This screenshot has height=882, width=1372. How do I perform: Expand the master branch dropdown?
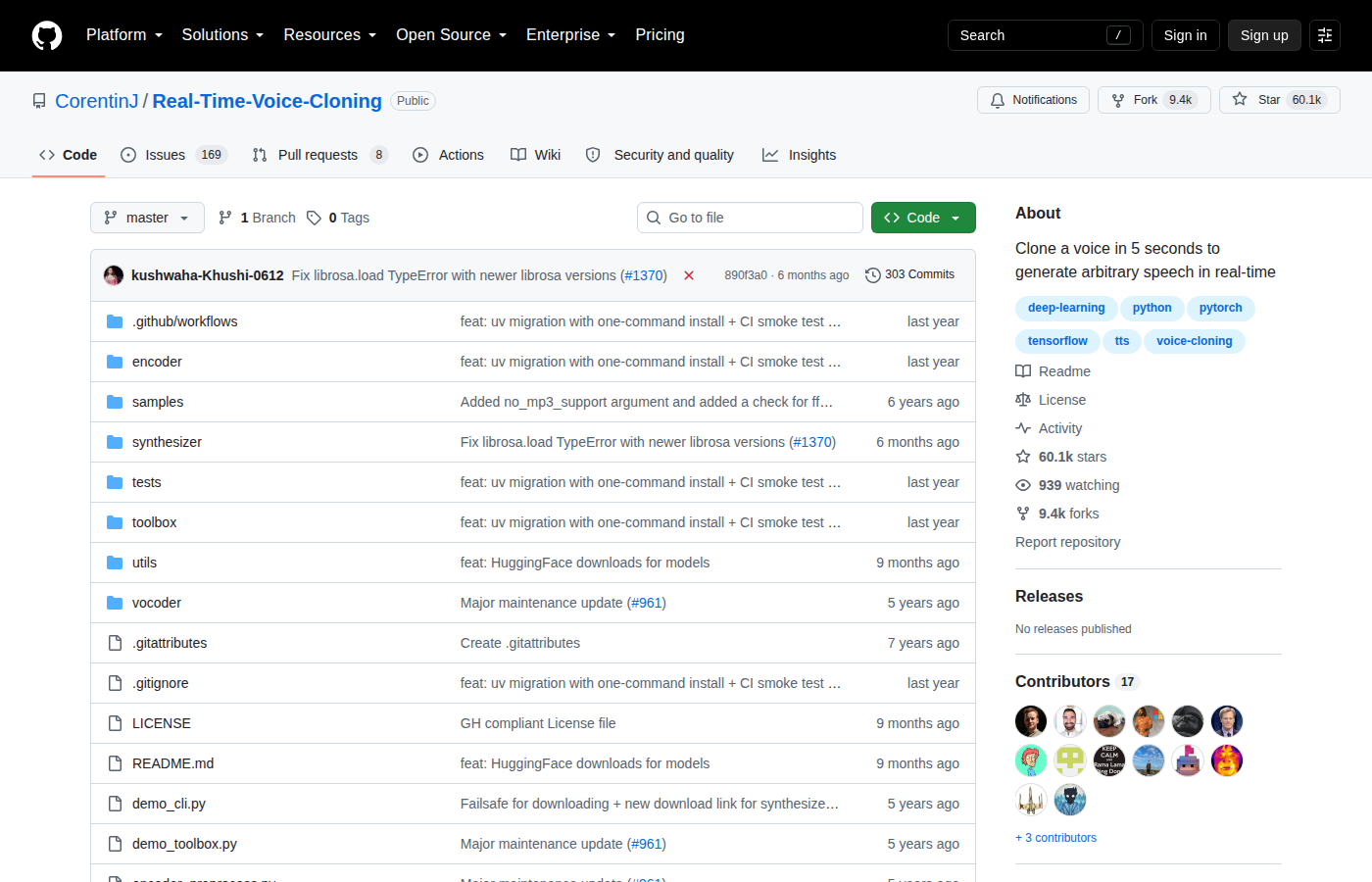[x=147, y=218]
